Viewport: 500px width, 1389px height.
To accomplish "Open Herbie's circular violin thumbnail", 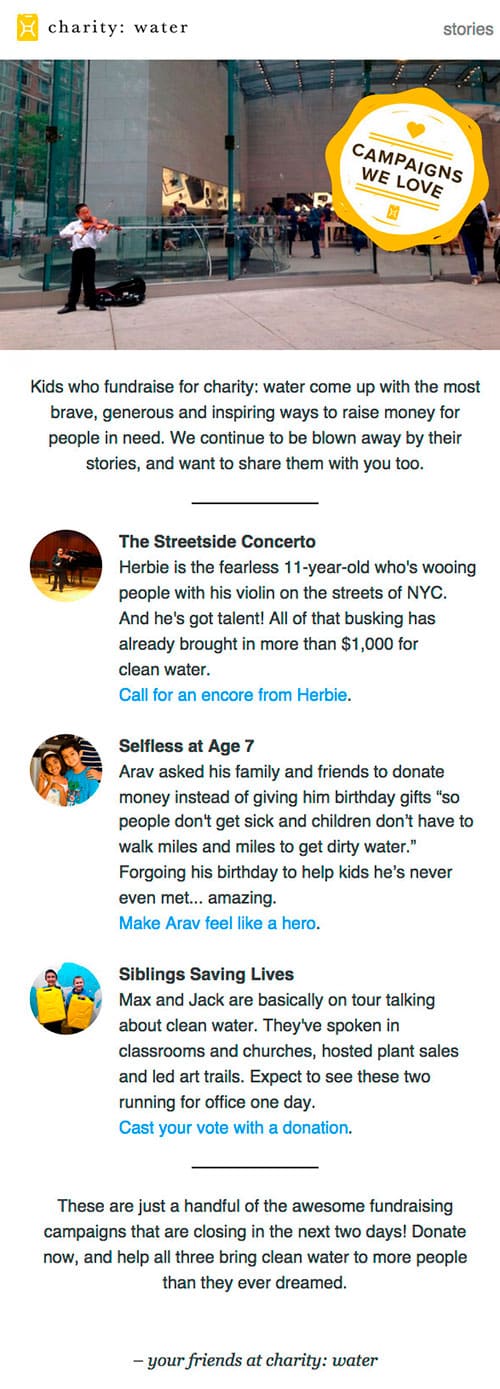I will point(66,565).
